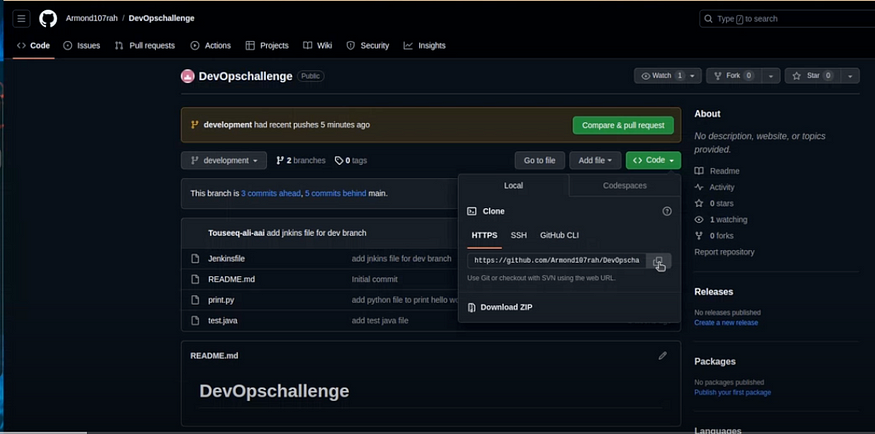Open the DevOpschallenge breadcrumb link

click(x=161, y=18)
